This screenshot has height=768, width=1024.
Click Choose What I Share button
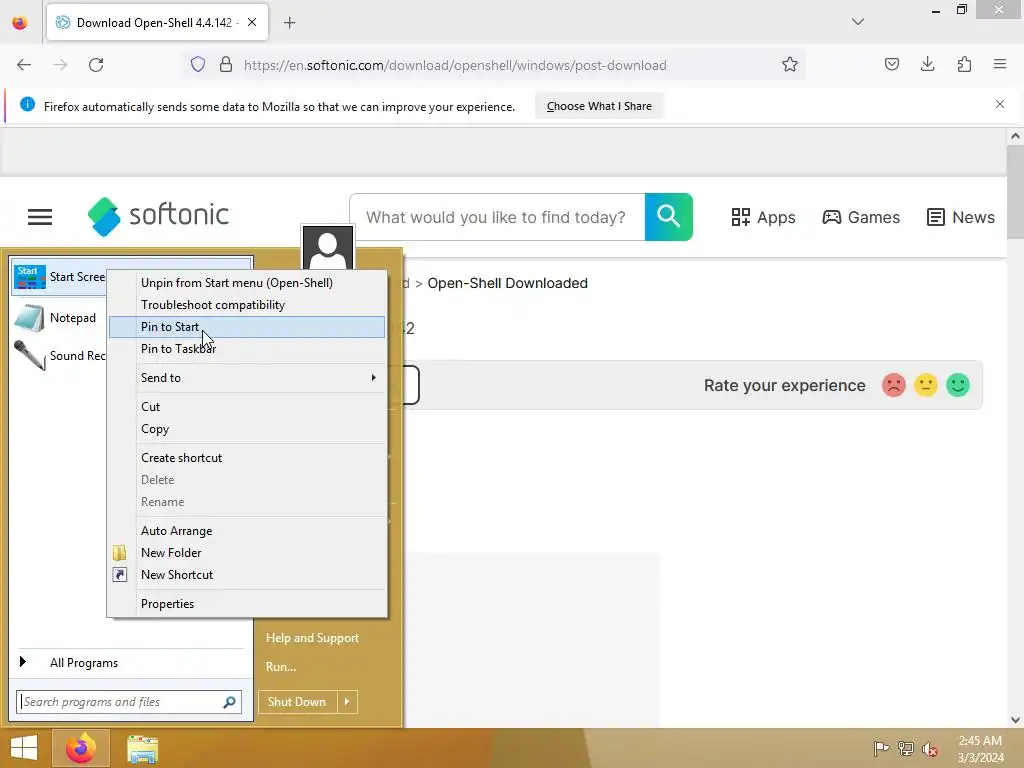coord(599,106)
